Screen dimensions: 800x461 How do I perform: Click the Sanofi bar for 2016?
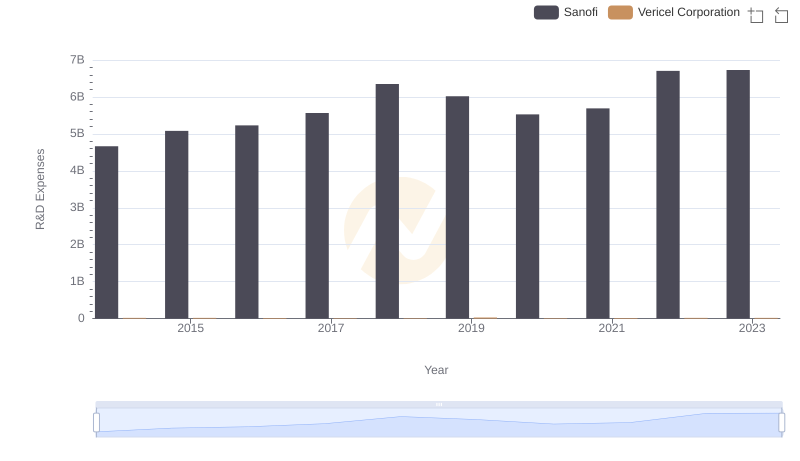[x=247, y=222]
